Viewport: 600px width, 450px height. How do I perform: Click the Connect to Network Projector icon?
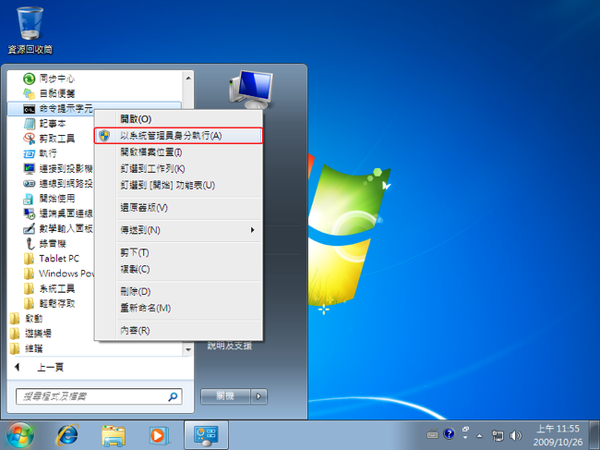tap(29, 184)
